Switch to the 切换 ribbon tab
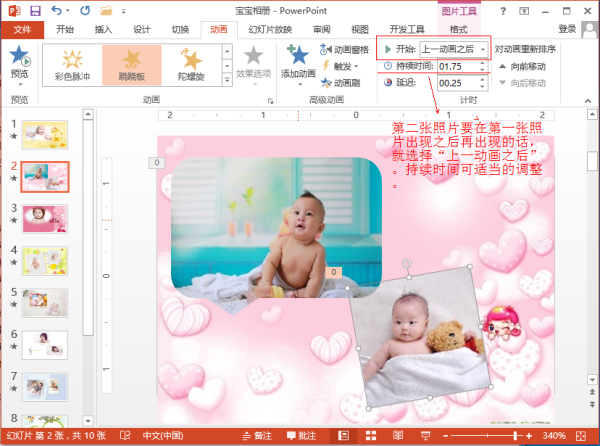 (180, 29)
